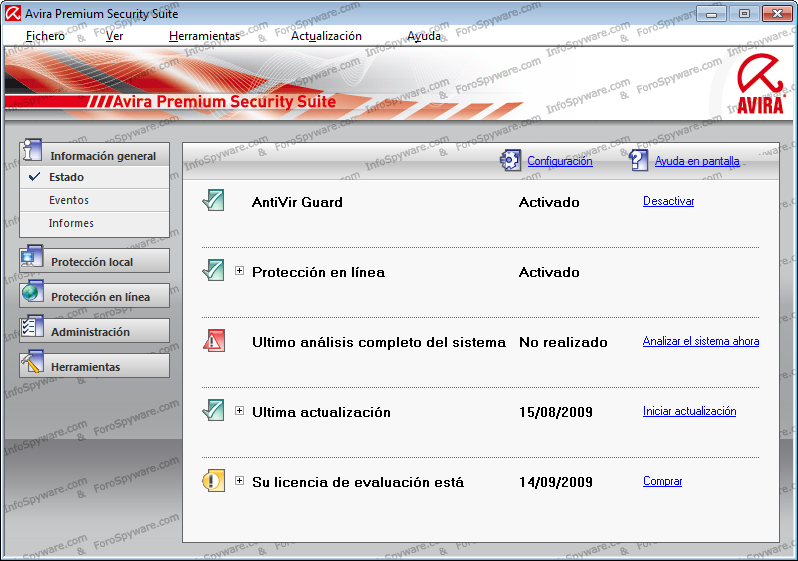Click the AntiVir Guard green check icon
This screenshot has height=561, width=798.
(213, 200)
